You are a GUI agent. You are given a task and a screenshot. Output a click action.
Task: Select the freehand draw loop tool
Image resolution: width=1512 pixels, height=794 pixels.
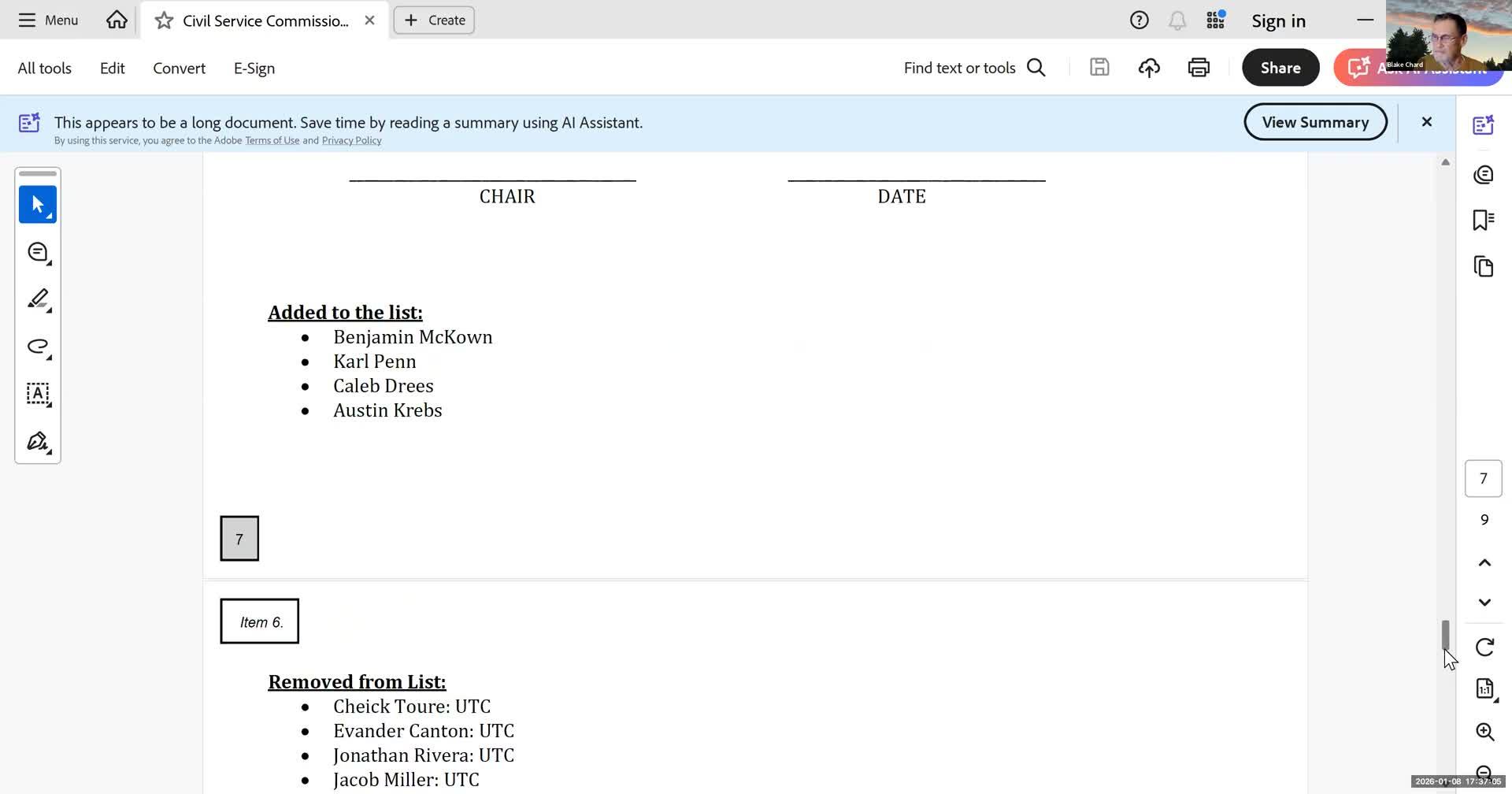(x=38, y=347)
